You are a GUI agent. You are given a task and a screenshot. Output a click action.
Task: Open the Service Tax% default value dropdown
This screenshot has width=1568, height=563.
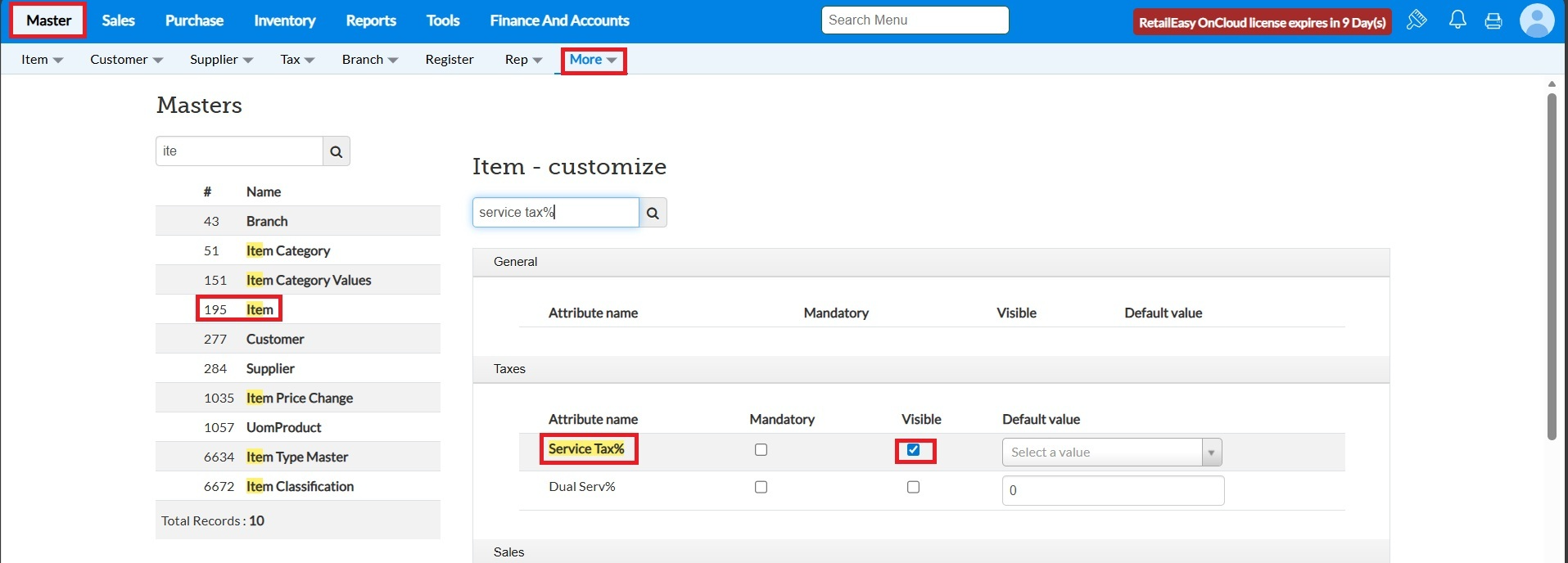pos(1112,453)
